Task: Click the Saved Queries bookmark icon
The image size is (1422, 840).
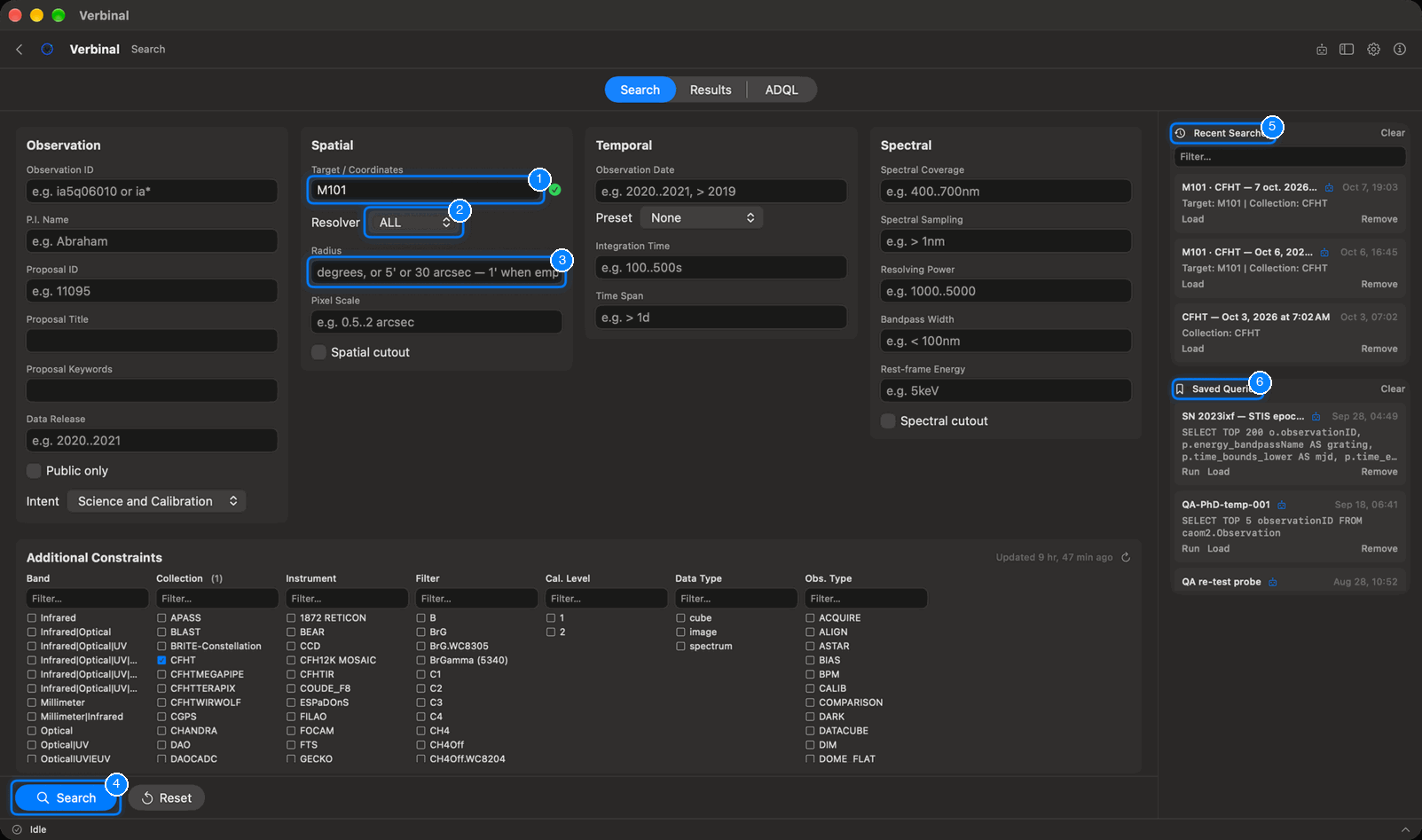Action: [x=1180, y=389]
